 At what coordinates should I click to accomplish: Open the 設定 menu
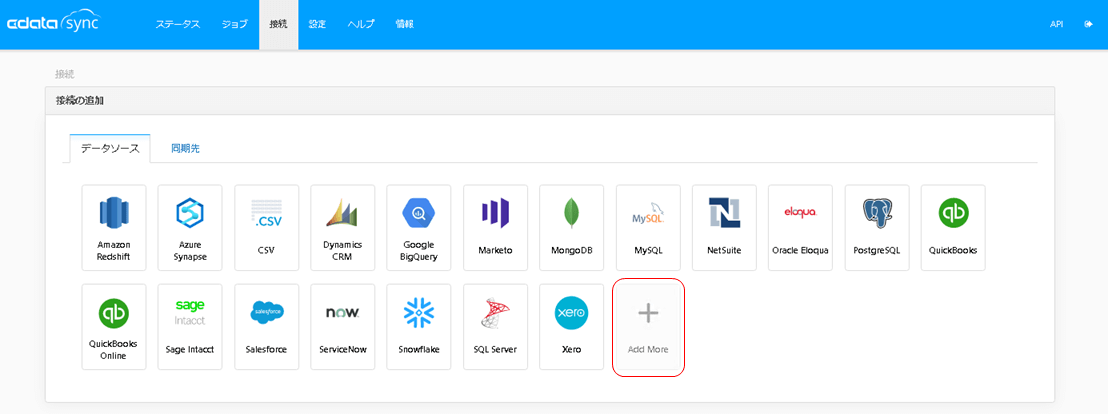(x=317, y=24)
